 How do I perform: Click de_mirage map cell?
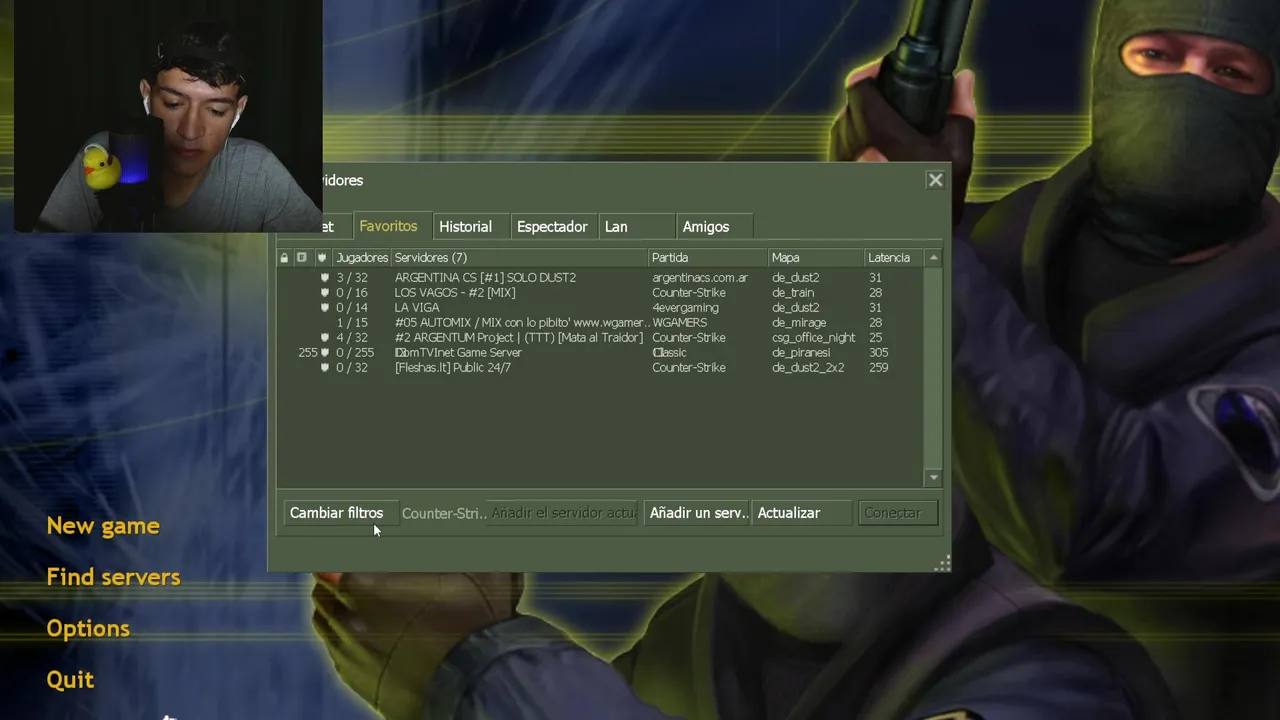point(799,323)
